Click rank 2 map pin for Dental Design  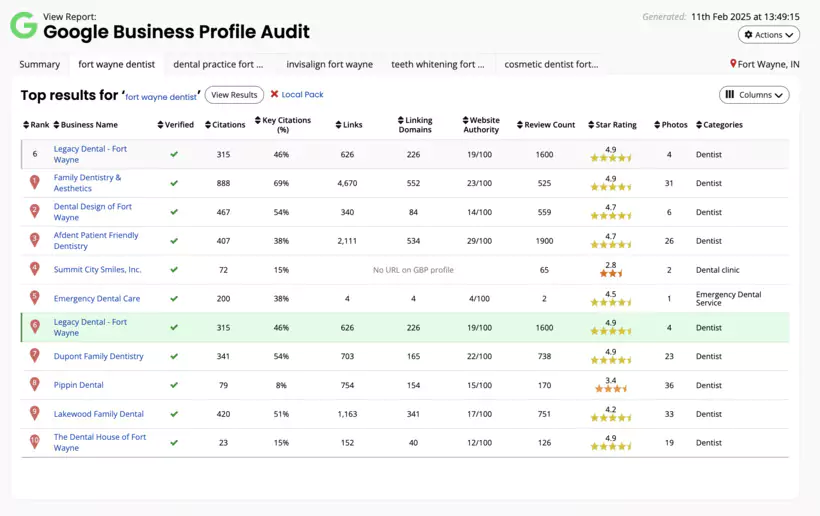[35, 211]
